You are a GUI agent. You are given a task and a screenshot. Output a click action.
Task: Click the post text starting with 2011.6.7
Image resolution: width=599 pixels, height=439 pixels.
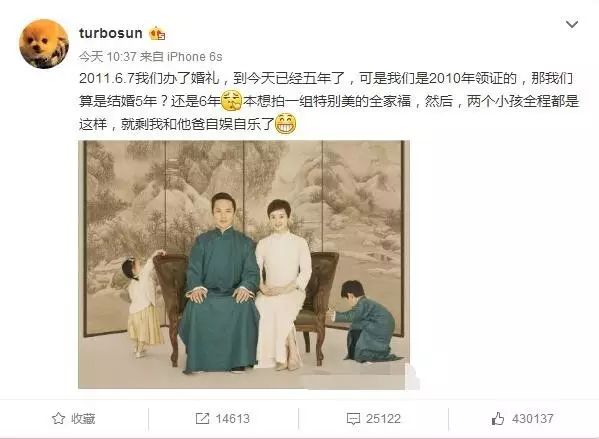point(329,101)
